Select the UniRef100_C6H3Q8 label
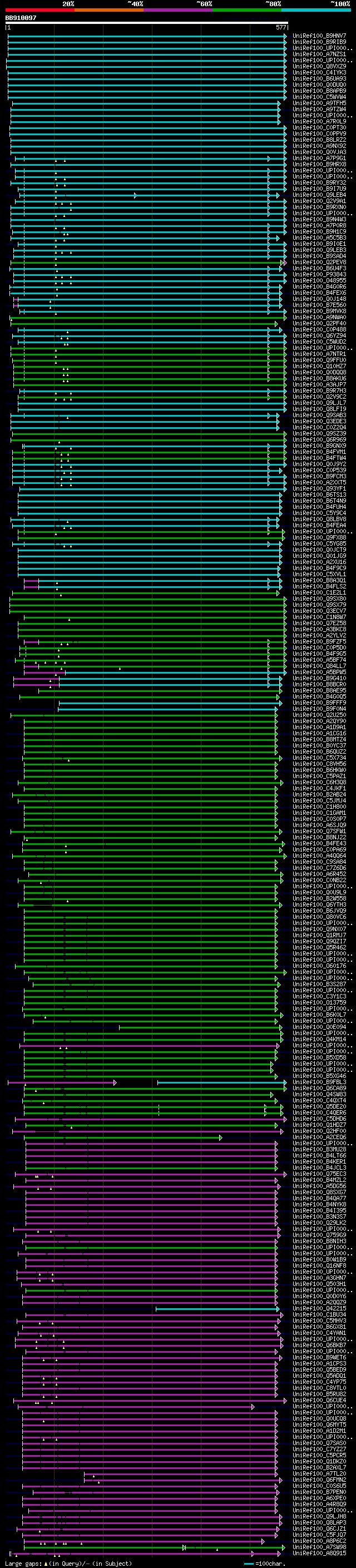Screen dimensions: 356x1568 tap(319, 782)
